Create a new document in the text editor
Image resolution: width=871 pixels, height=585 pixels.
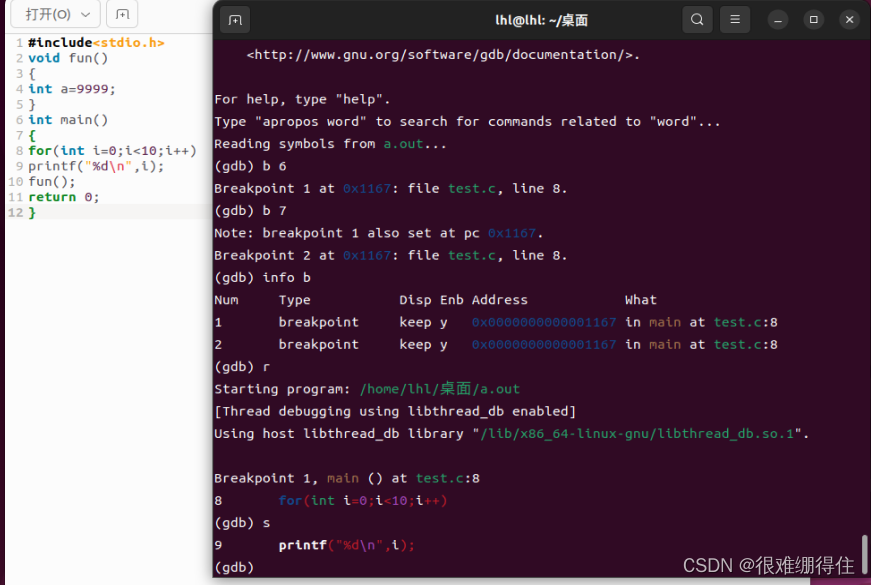[x=122, y=14]
